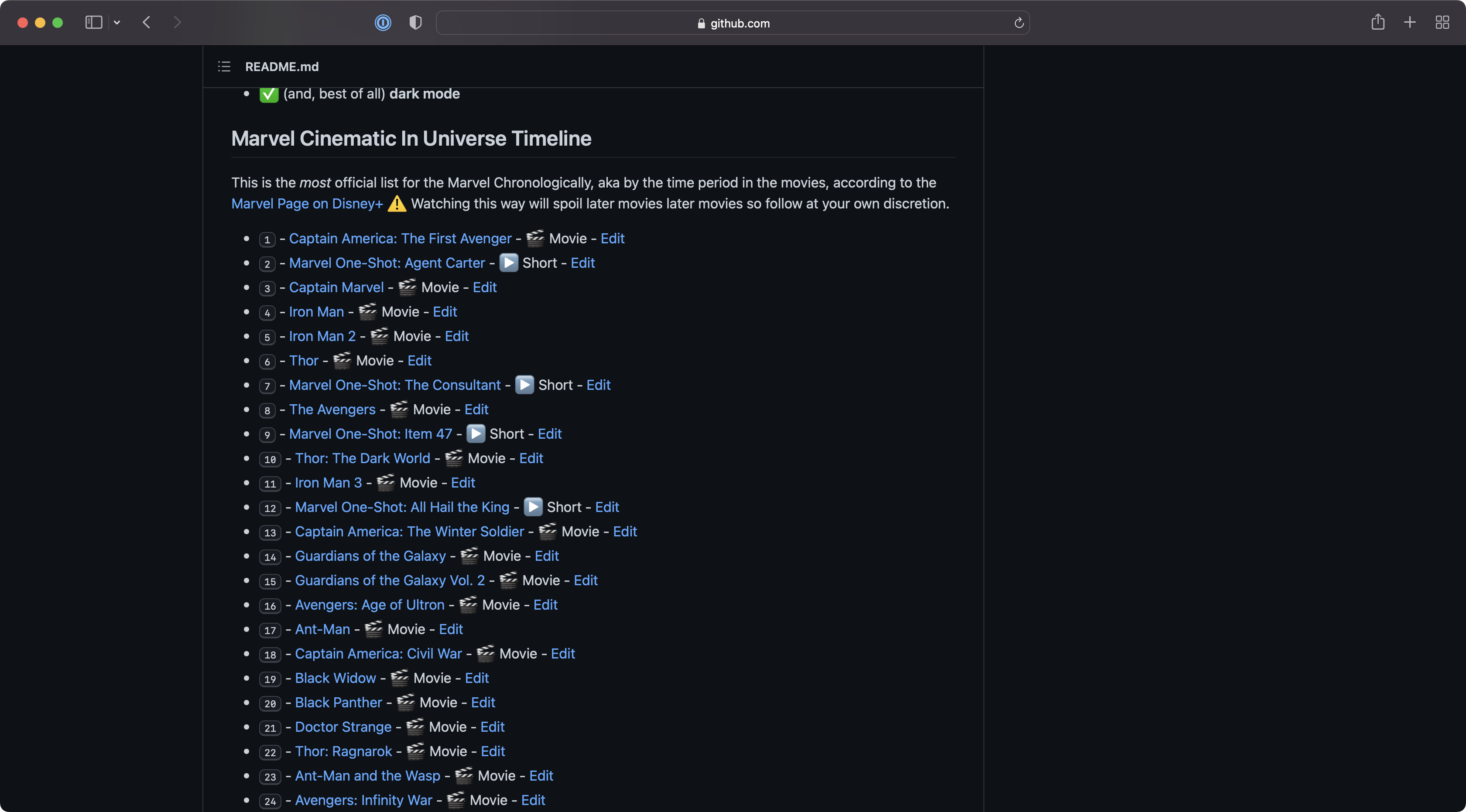Screen dimensions: 1466x812
Task: Reload the github.com page
Action: [x=1019, y=23]
